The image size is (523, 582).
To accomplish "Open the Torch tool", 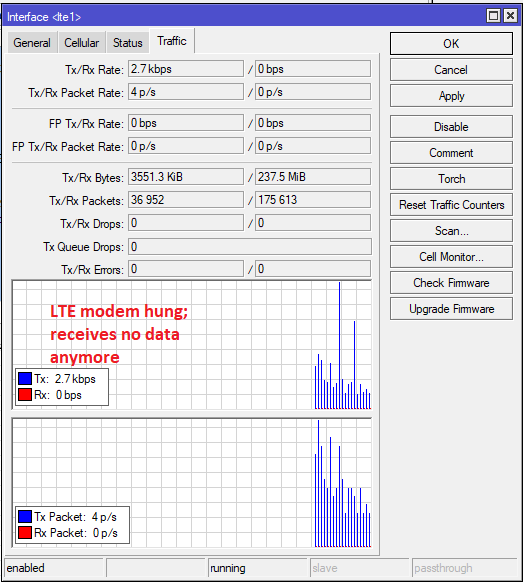I will pos(451,179).
